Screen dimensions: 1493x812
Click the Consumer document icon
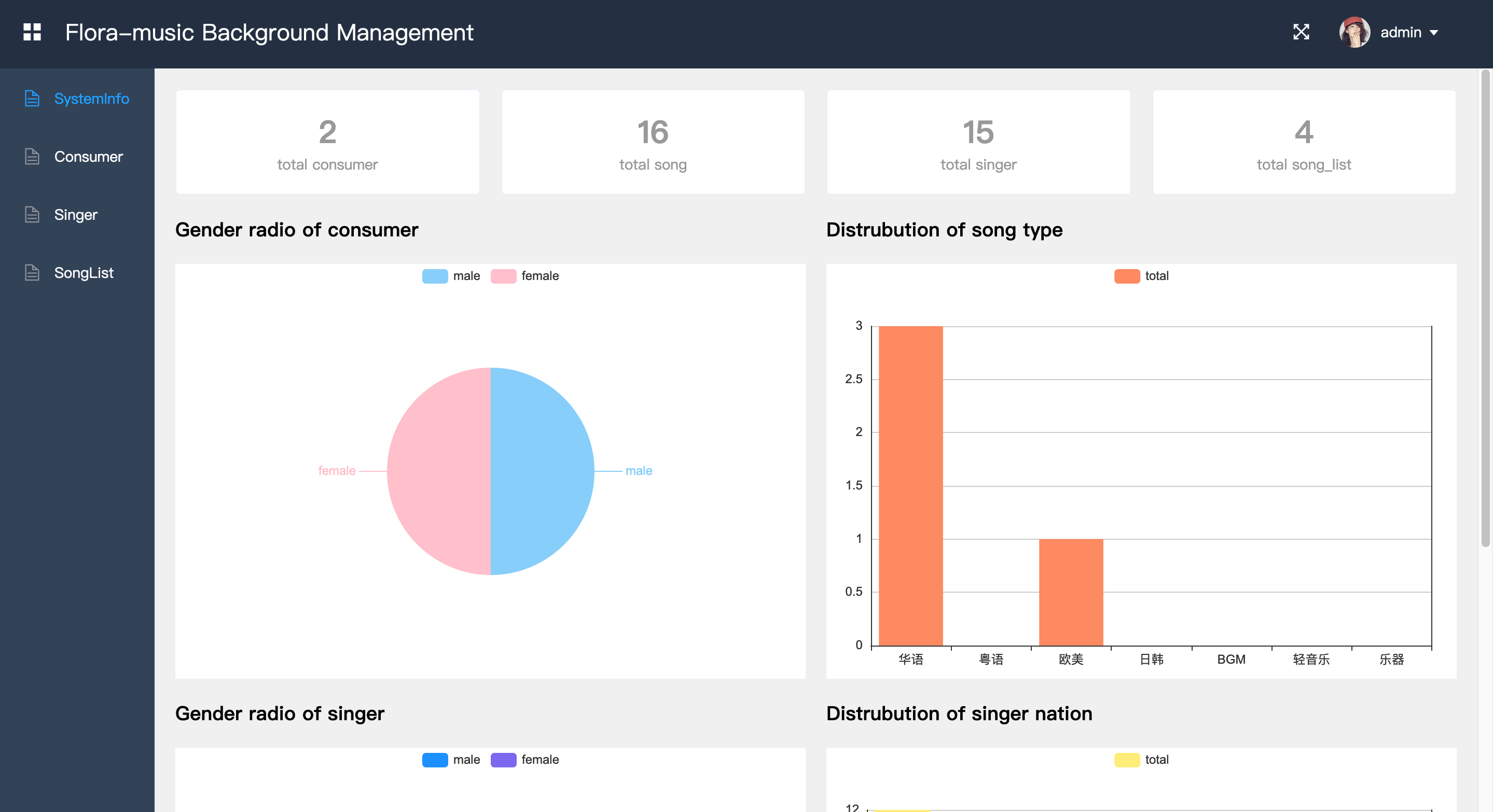(x=32, y=157)
